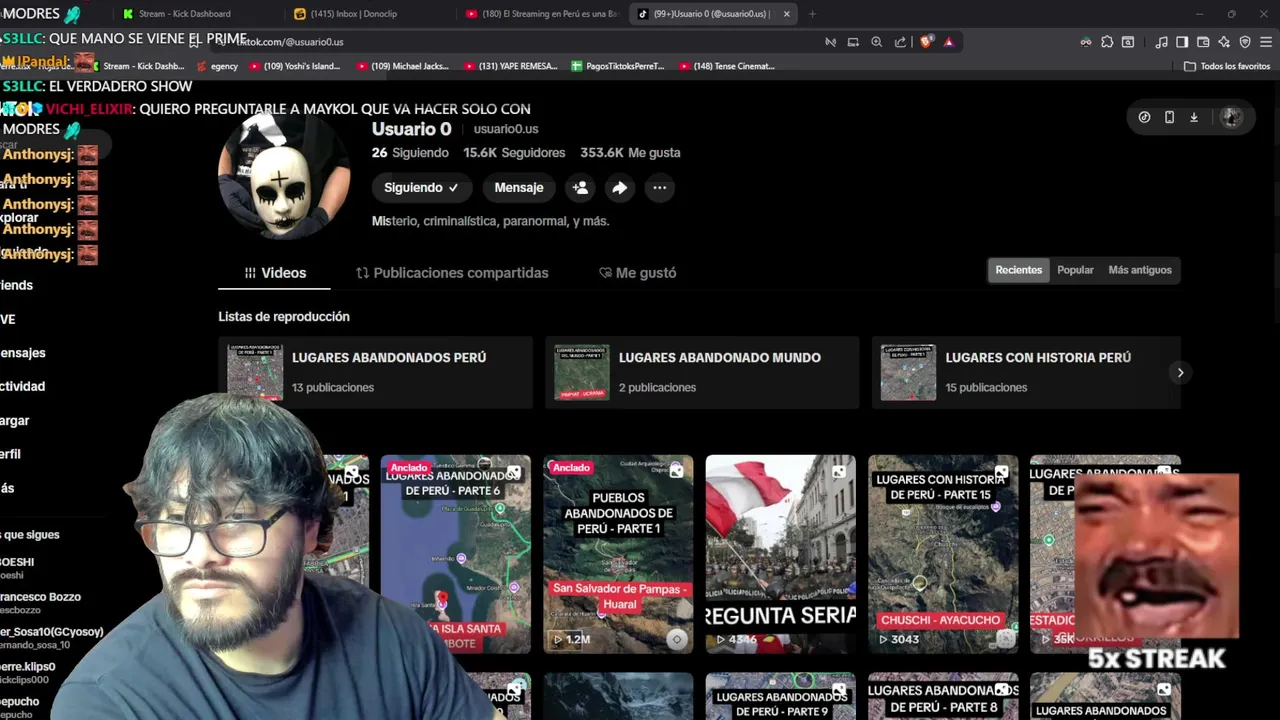Sort videos by Recientes

click(x=1018, y=270)
